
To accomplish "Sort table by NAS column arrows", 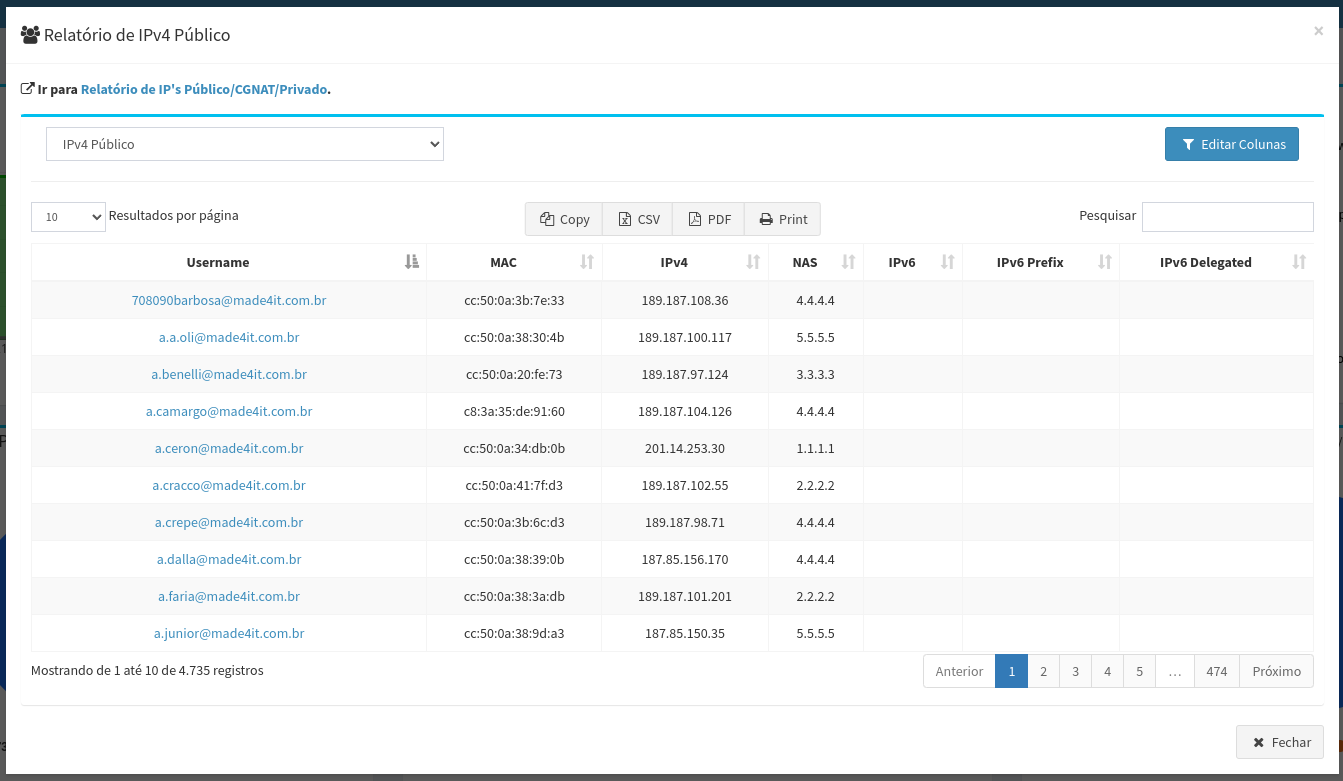I will 848,262.
